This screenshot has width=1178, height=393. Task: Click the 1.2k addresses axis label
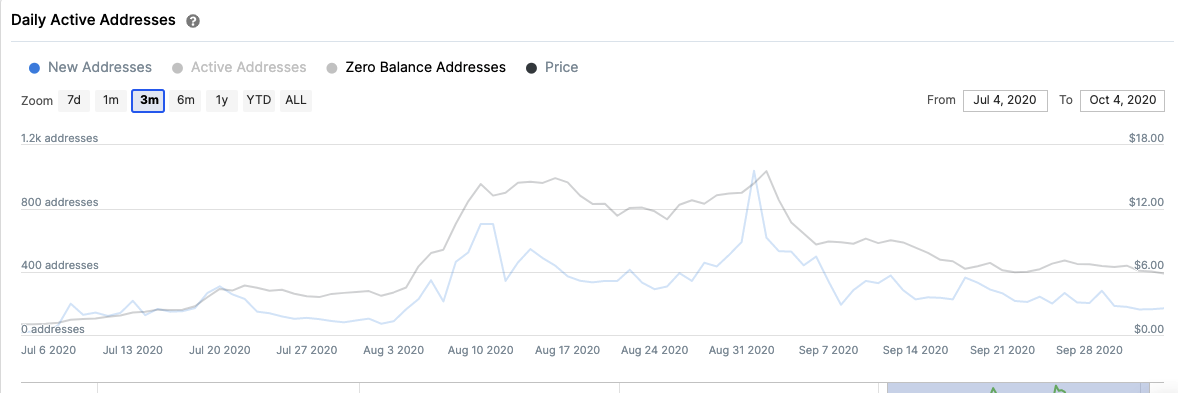point(59,139)
